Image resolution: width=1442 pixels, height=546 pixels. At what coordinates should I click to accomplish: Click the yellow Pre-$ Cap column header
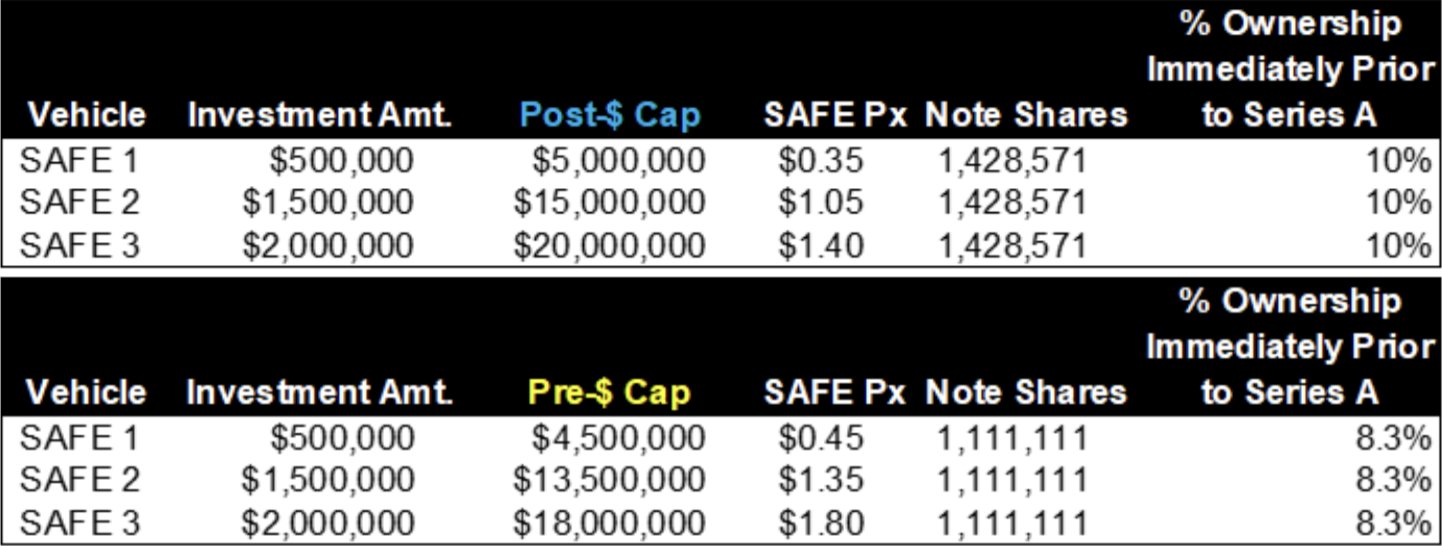610,392
